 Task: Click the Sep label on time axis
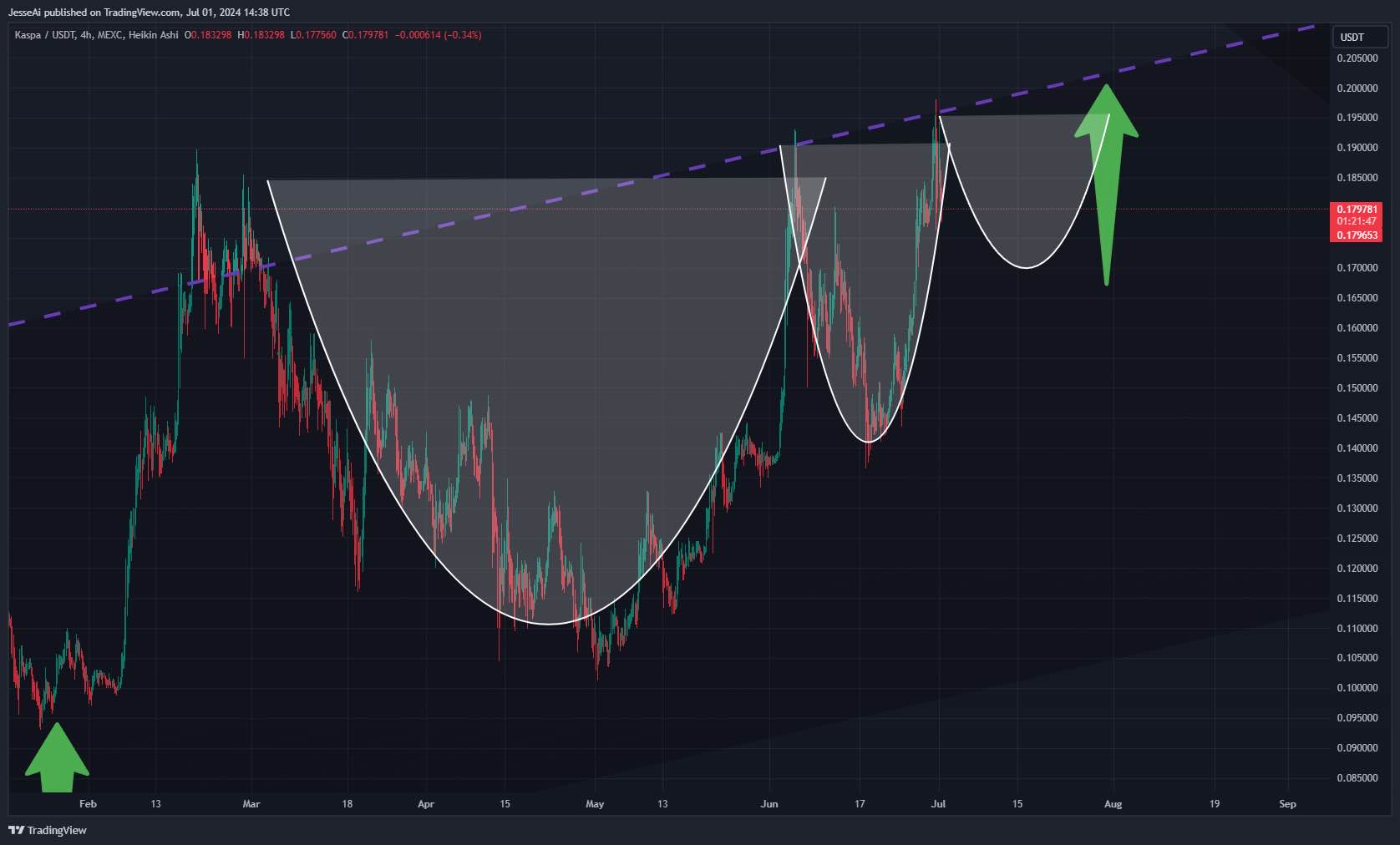click(1287, 804)
